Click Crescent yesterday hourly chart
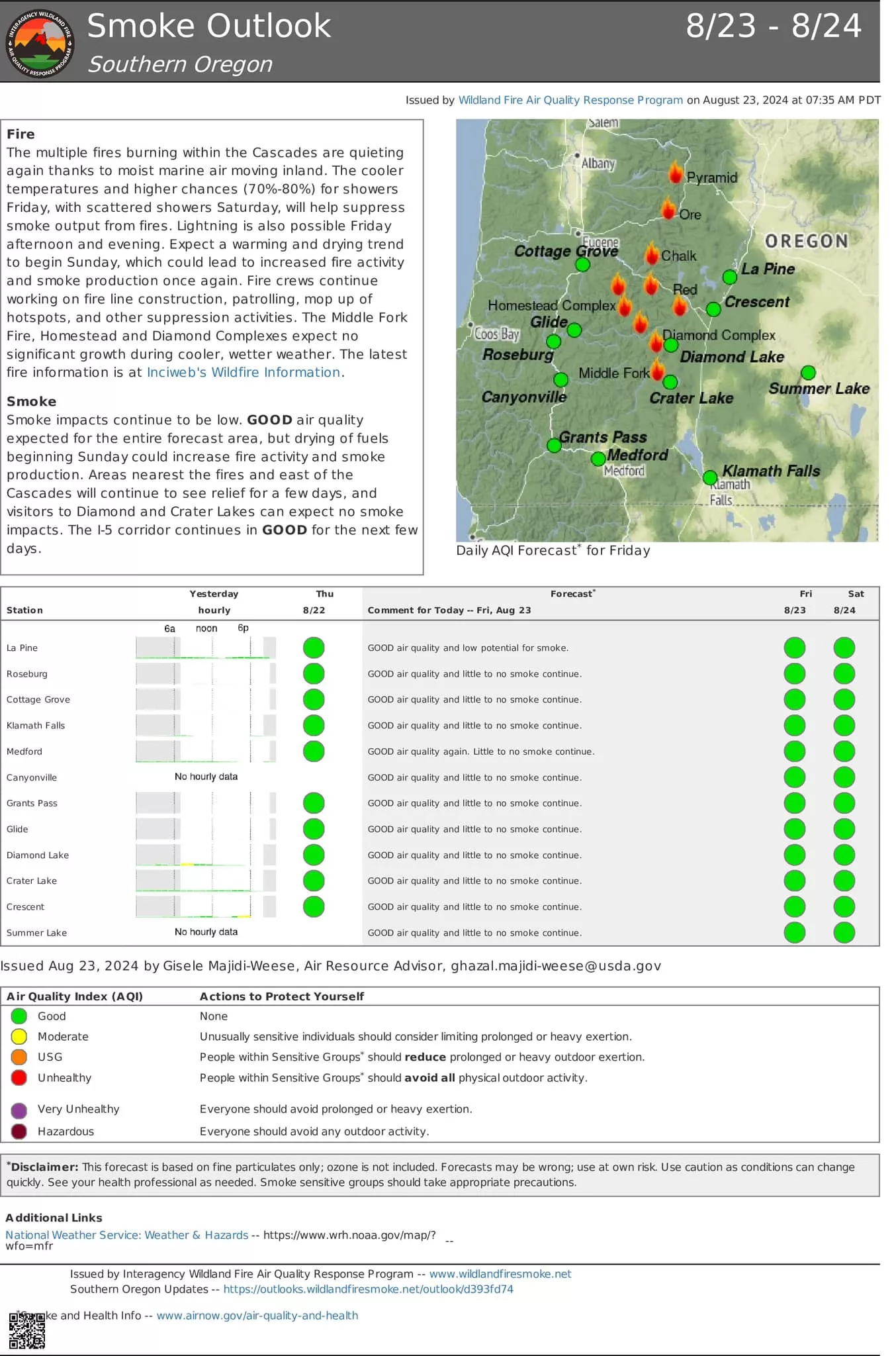This screenshot has height=1356, width=896. (206, 906)
